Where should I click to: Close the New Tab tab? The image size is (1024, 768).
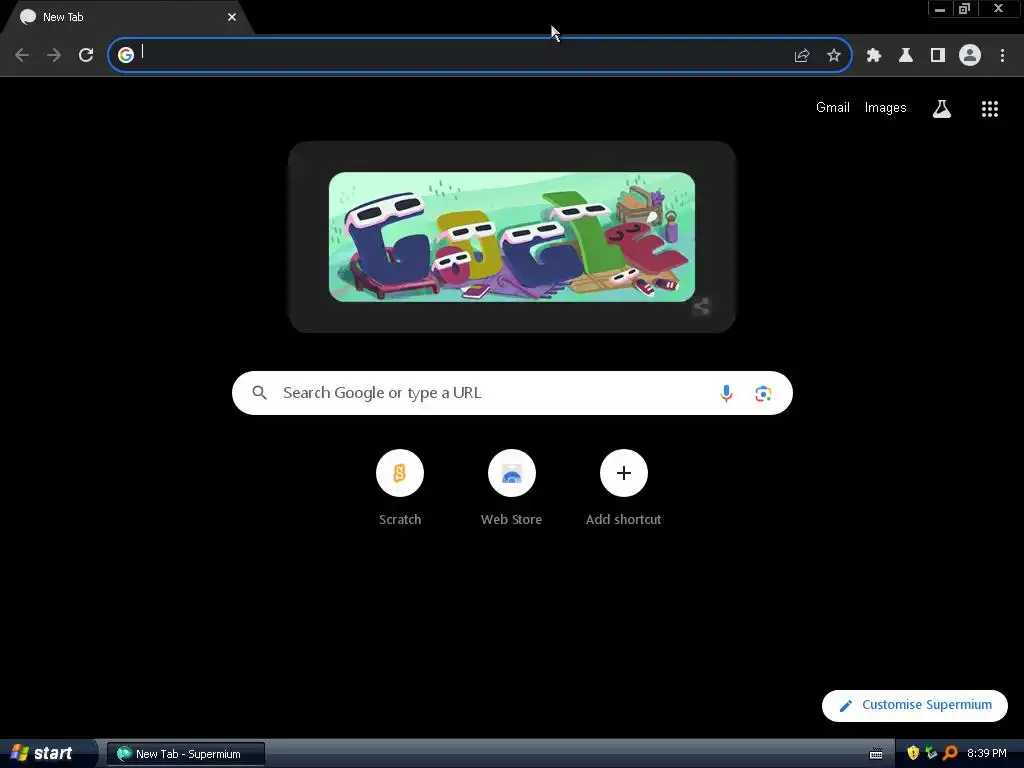pyautogui.click(x=232, y=17)
